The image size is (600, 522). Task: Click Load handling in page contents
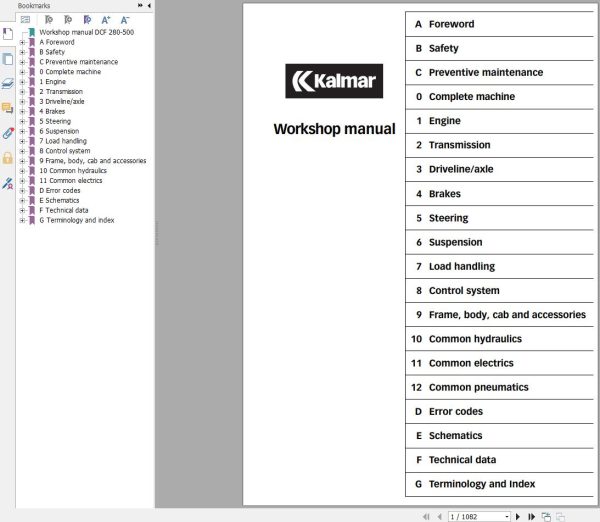[462, 266]
